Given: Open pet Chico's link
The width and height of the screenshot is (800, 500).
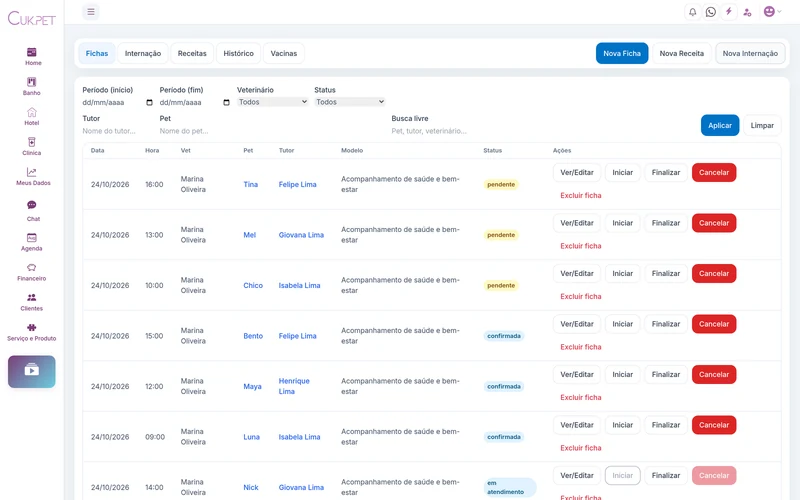Looking at the screenshot, I should point(253,285).
